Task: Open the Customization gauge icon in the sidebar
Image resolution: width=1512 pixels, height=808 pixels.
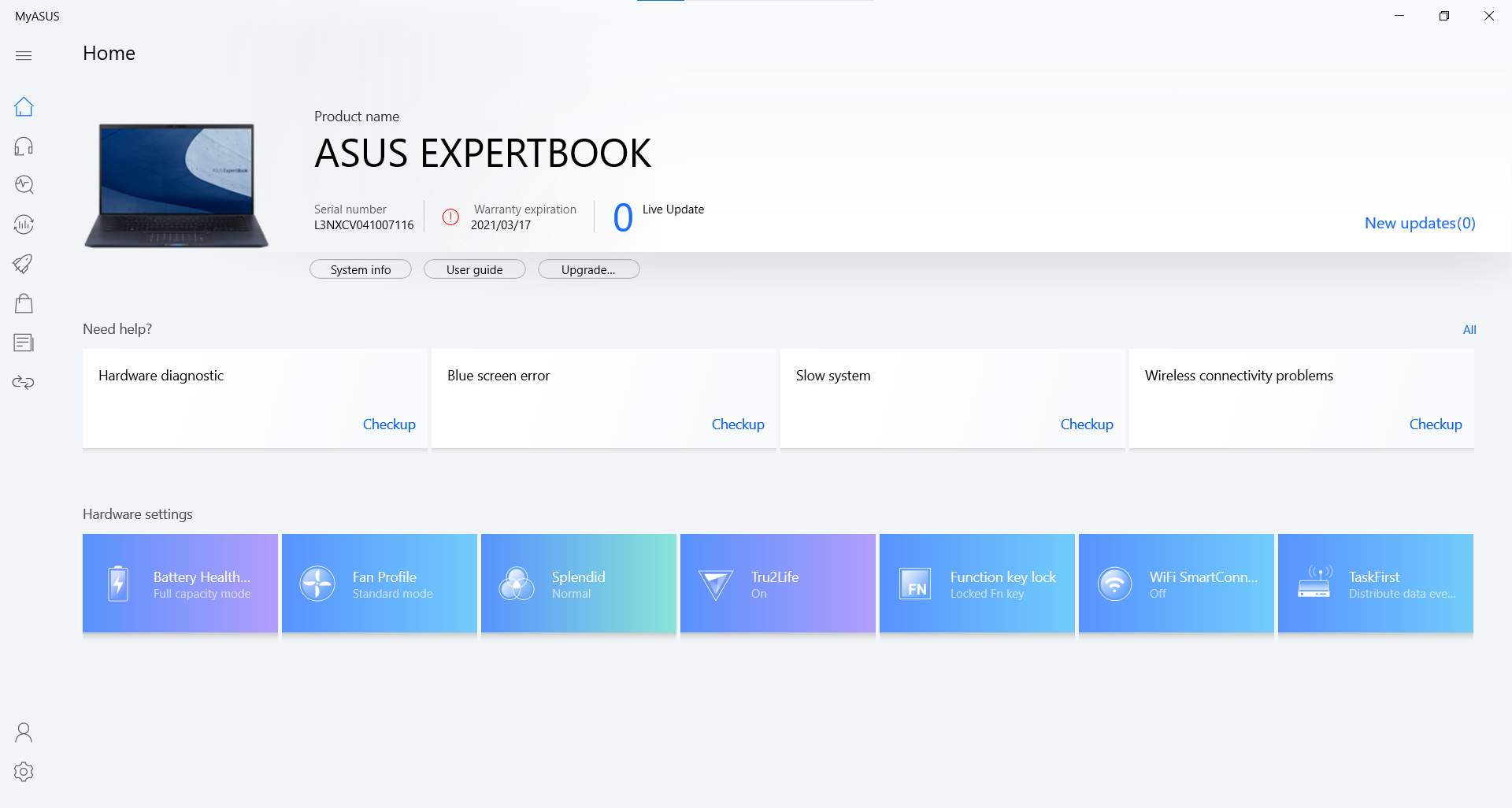Action: click(x=24, y=224)
